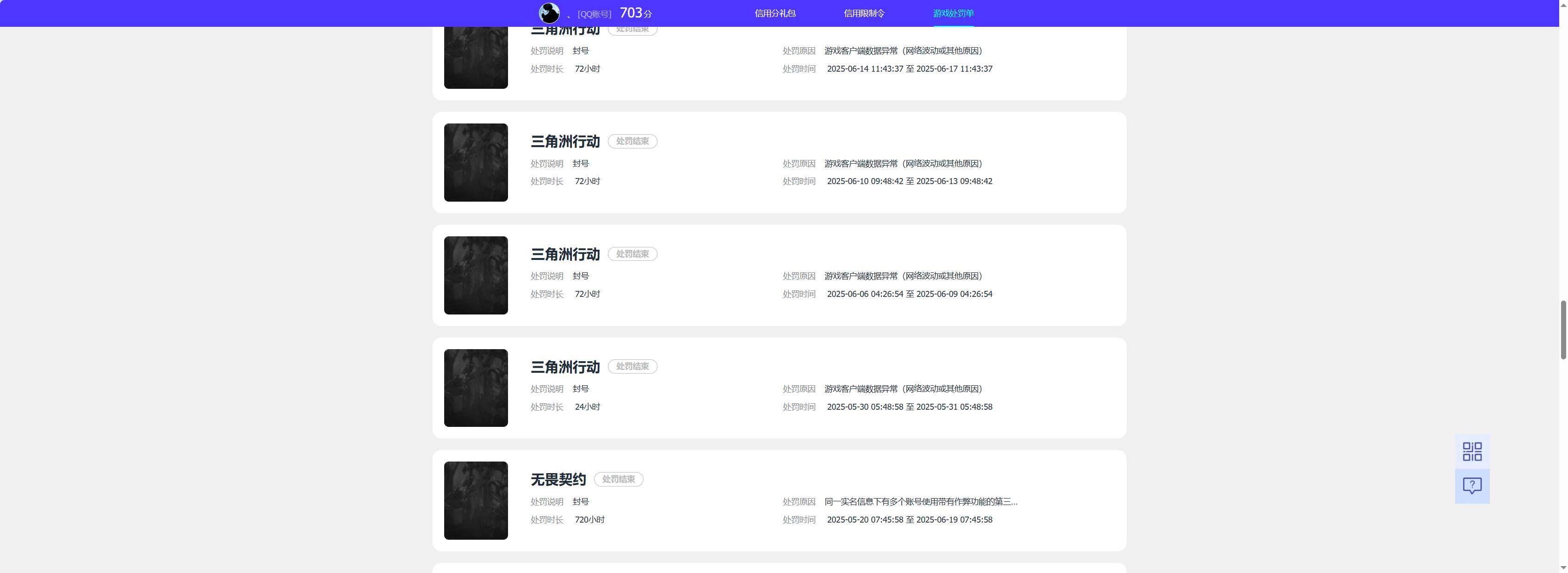Image resolution: width=1568 pixels, height=573 pixels.
Task: Click the scrollbar down arrow
Action: pyautogui.click(x=1562, y=567)
